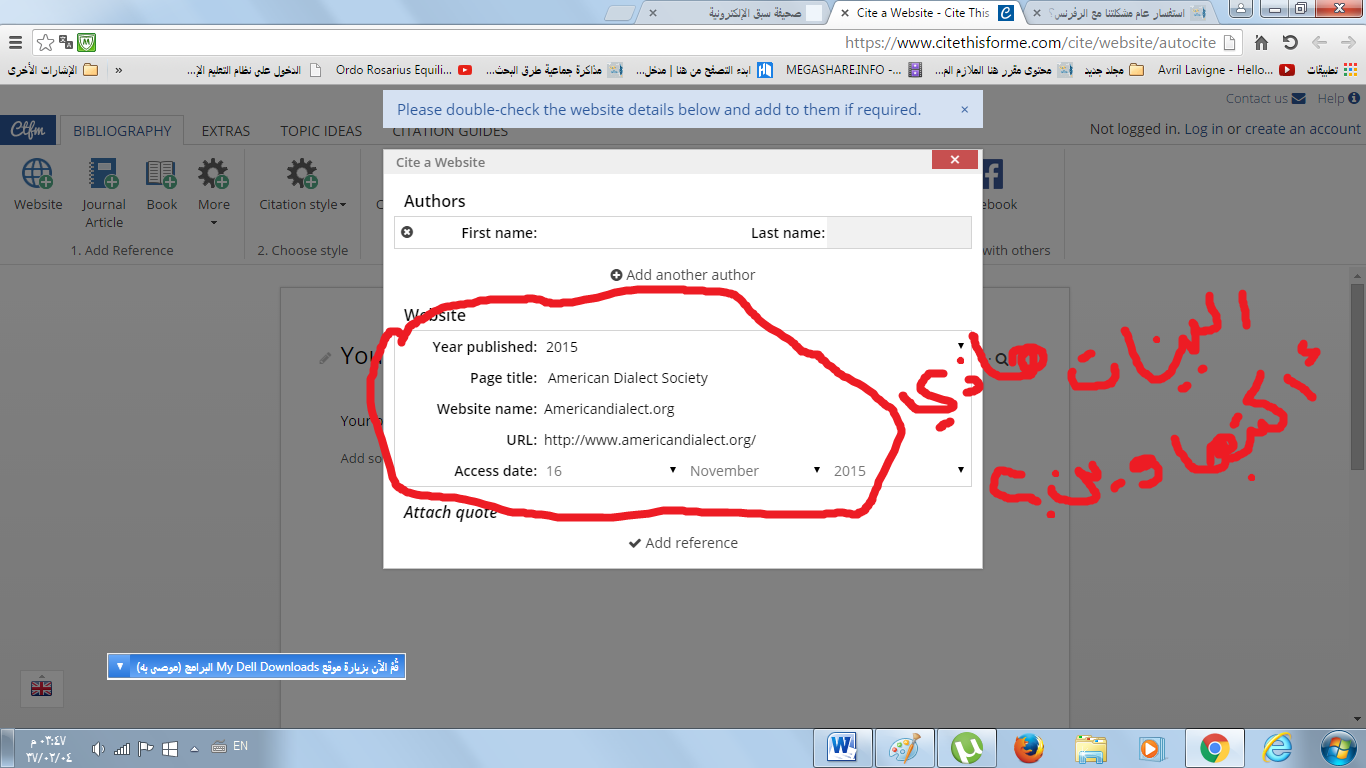Click the Facebook share icon
The height and width of the screenshot is (768, 1366).
point(990,175)
